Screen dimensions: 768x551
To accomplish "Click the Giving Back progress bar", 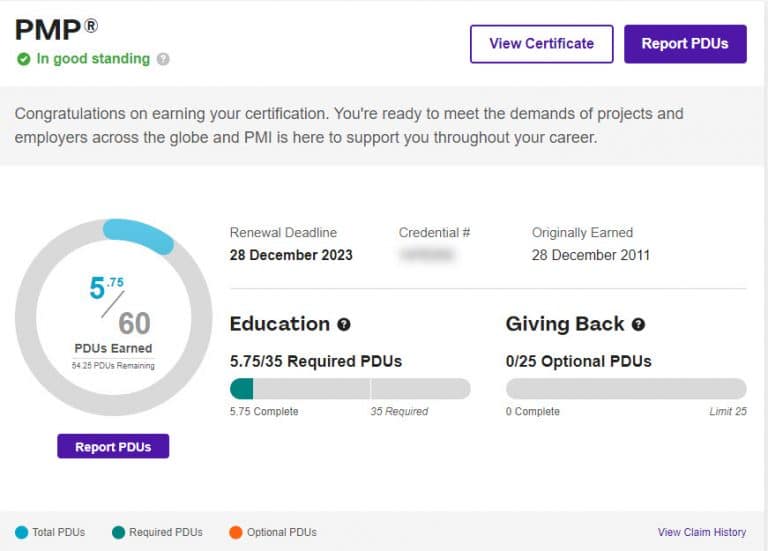I will coord(626,388).
